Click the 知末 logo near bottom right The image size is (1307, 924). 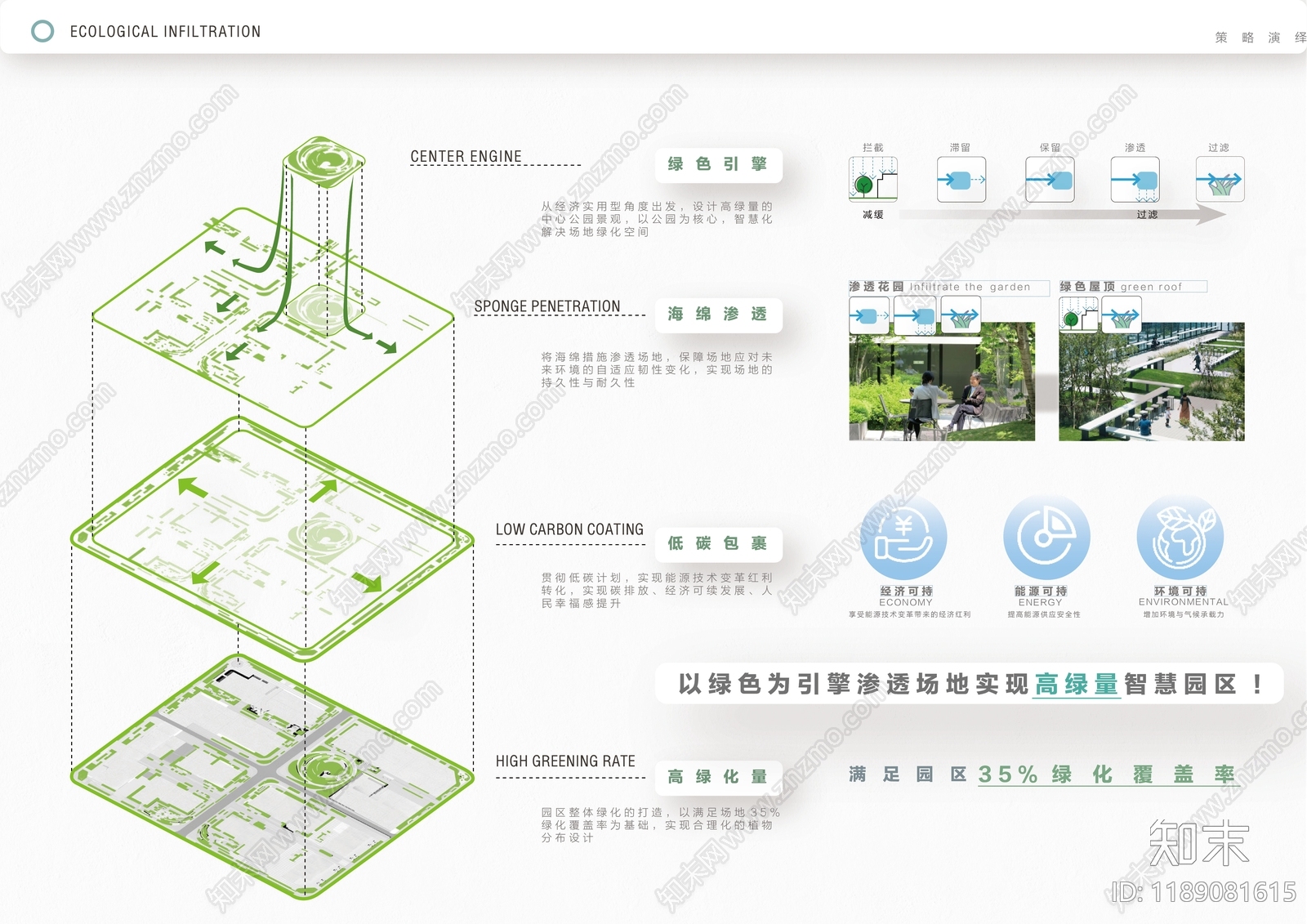pos(1199,843)
